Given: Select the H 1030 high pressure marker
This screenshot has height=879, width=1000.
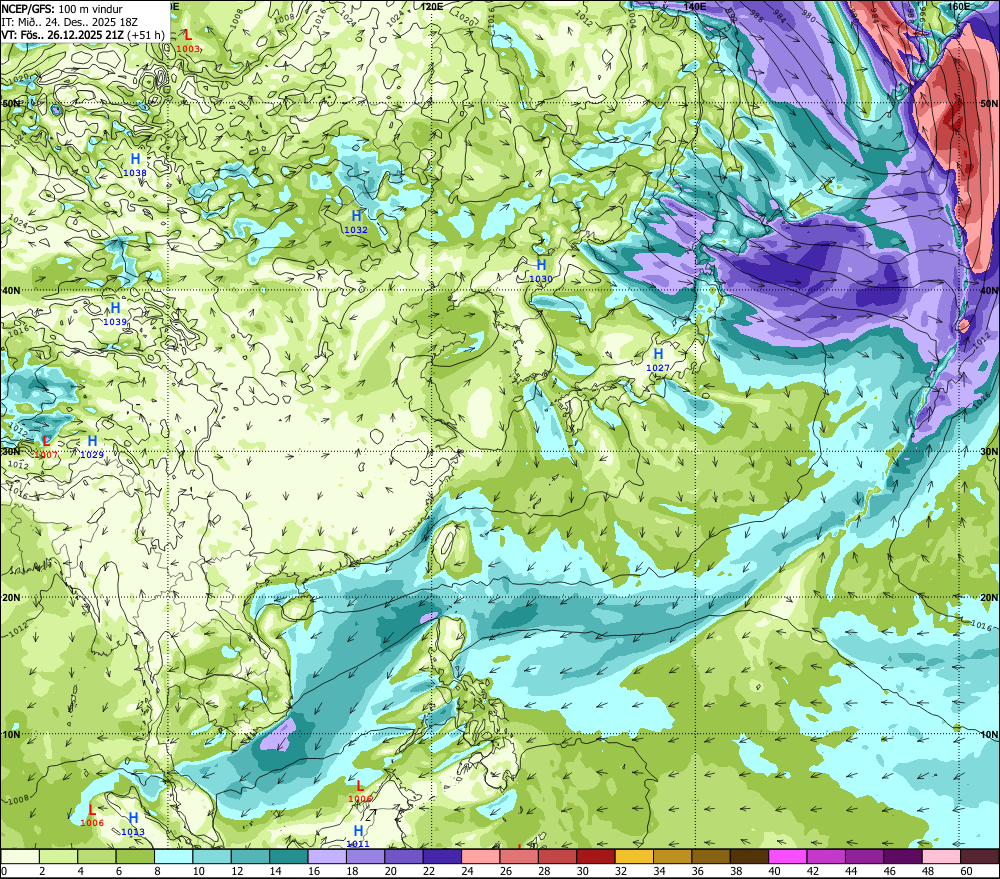Looking at the screenshot, I should [x=541, y=271].
